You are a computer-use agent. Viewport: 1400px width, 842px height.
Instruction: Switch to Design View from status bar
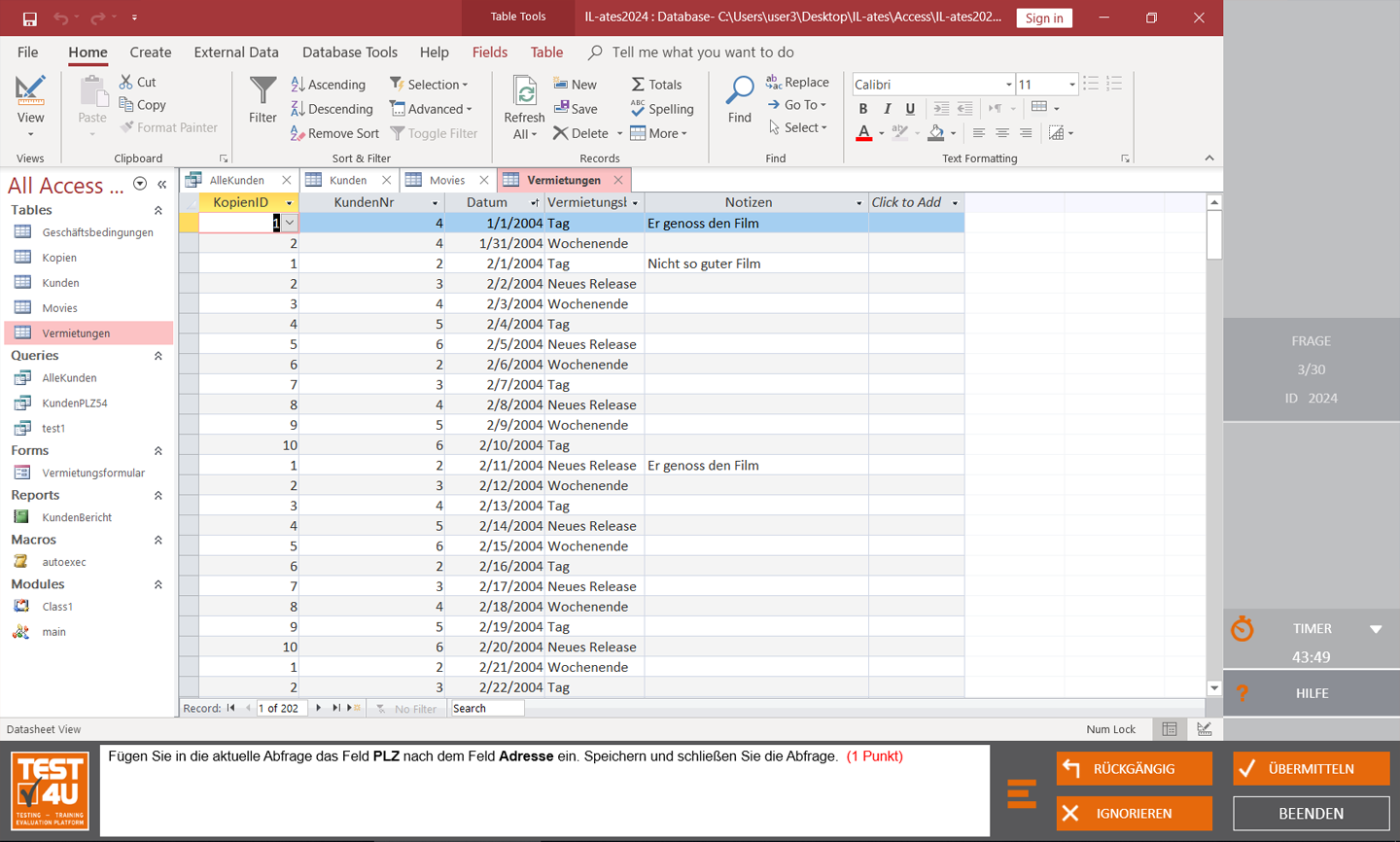[1205, 729]
